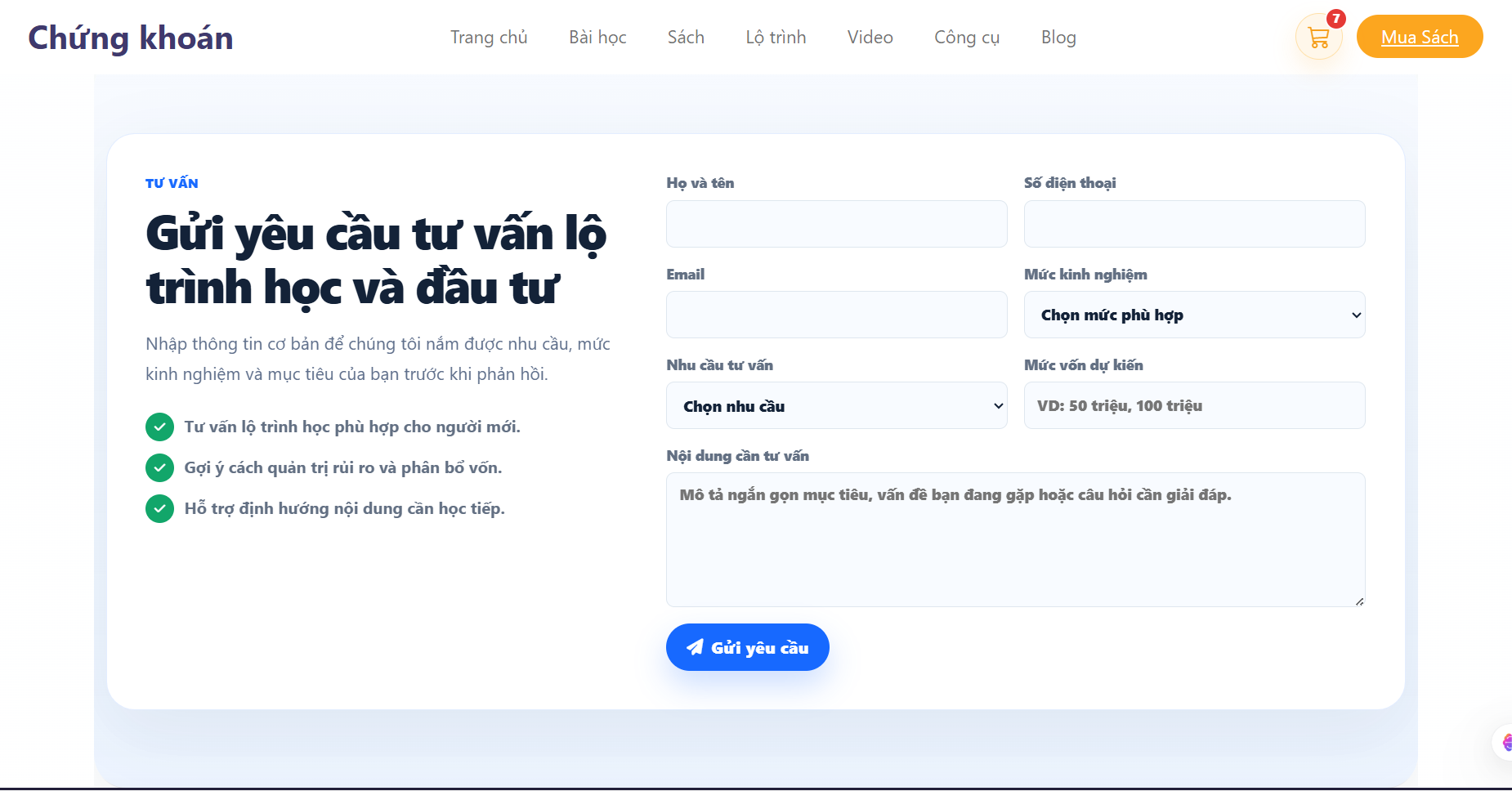This screenshot has height=791, width=1512.
Task: Open the 'Công cụ' menu item
Action: coord(967,38)
